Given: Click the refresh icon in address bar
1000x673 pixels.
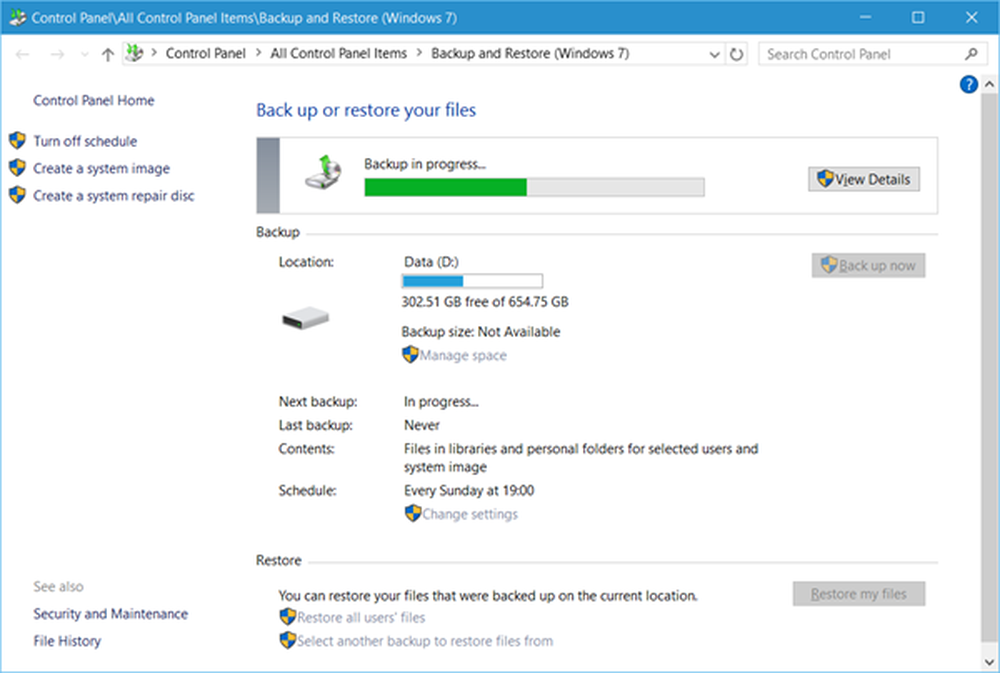Looking at the screenshot, I should click(x=737, y=54).
